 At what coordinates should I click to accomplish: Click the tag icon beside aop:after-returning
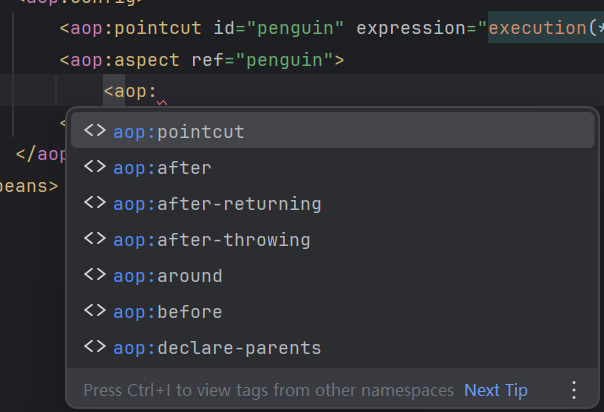tap(94, 203)
